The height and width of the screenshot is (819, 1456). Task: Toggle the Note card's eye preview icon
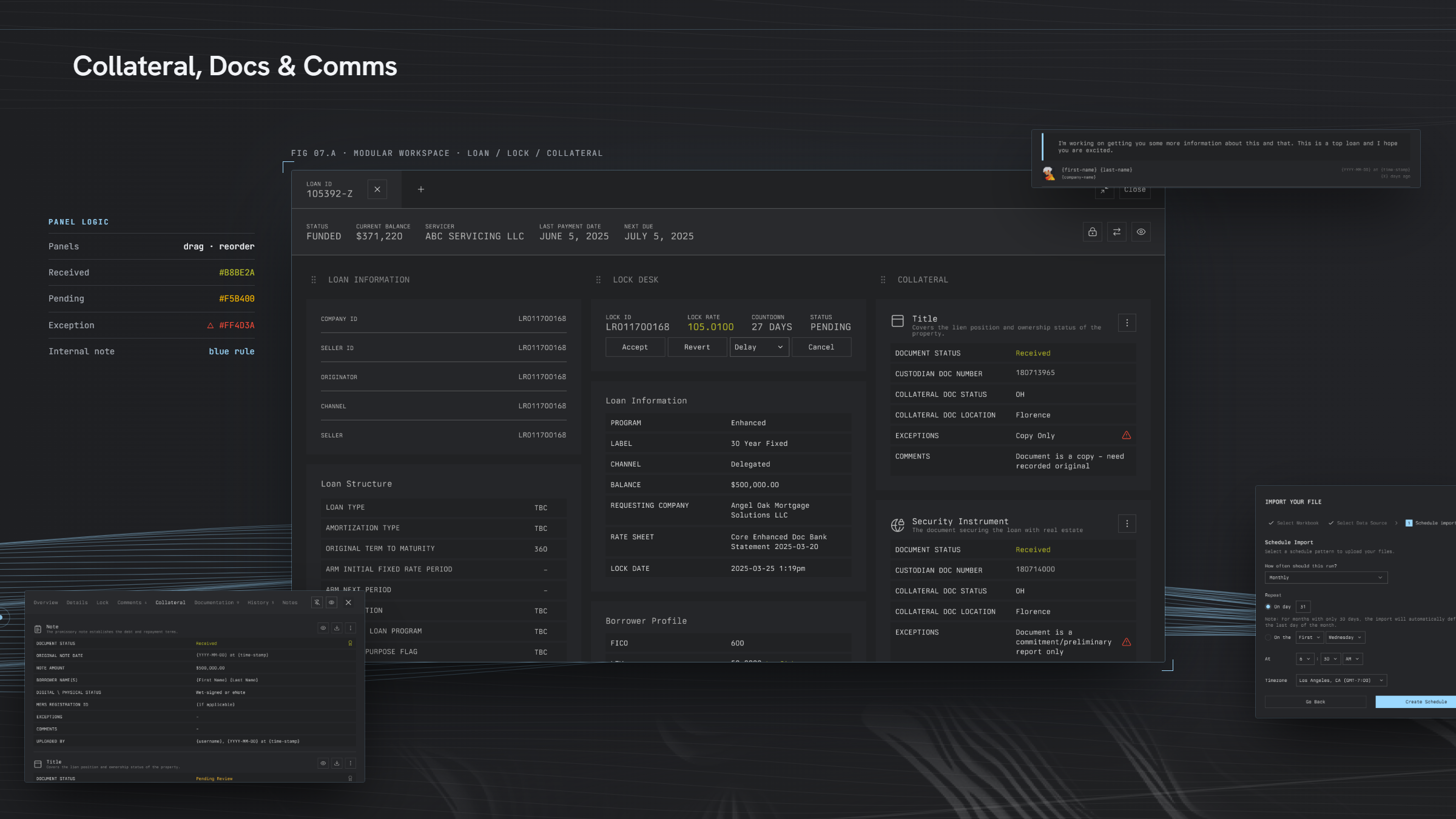pyautogui.click(x=323, y=628)
